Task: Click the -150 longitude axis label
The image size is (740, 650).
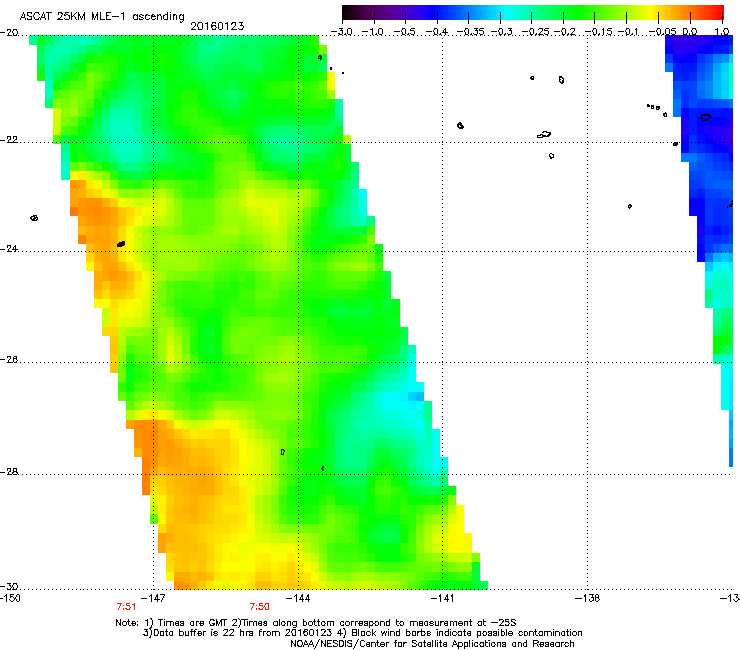Action: click(x=10, y=599)
